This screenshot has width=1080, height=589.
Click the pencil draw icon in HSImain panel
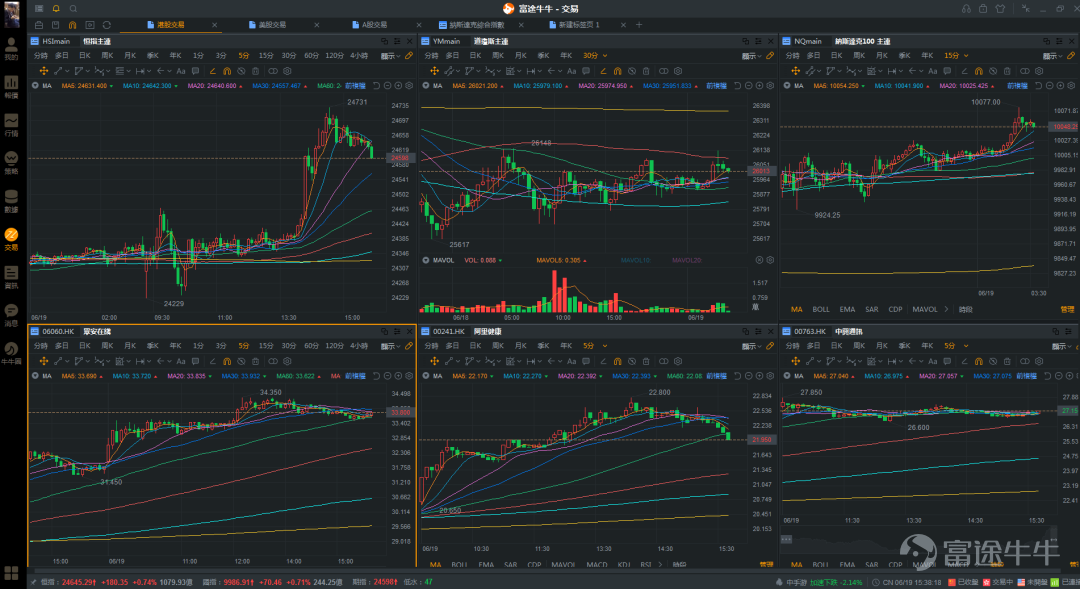pos(409,56)
